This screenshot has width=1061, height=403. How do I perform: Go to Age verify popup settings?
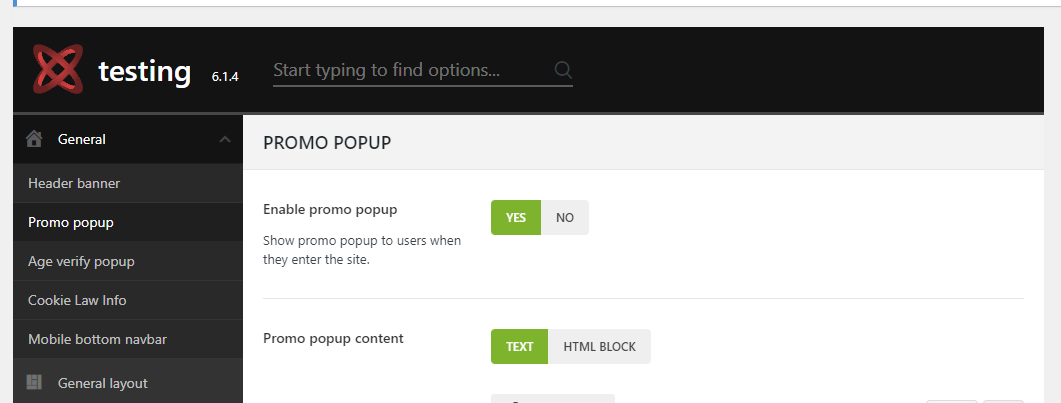tap(81, 262)
